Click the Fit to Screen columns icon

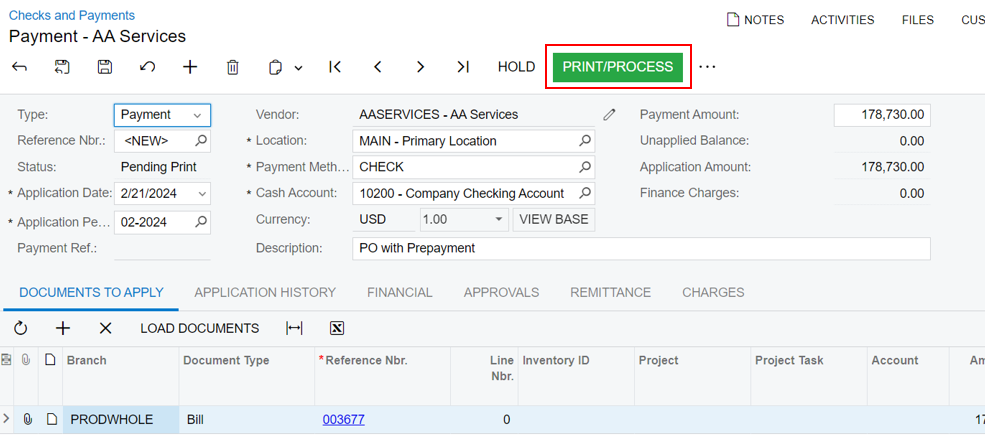click(x=294, y=328)
